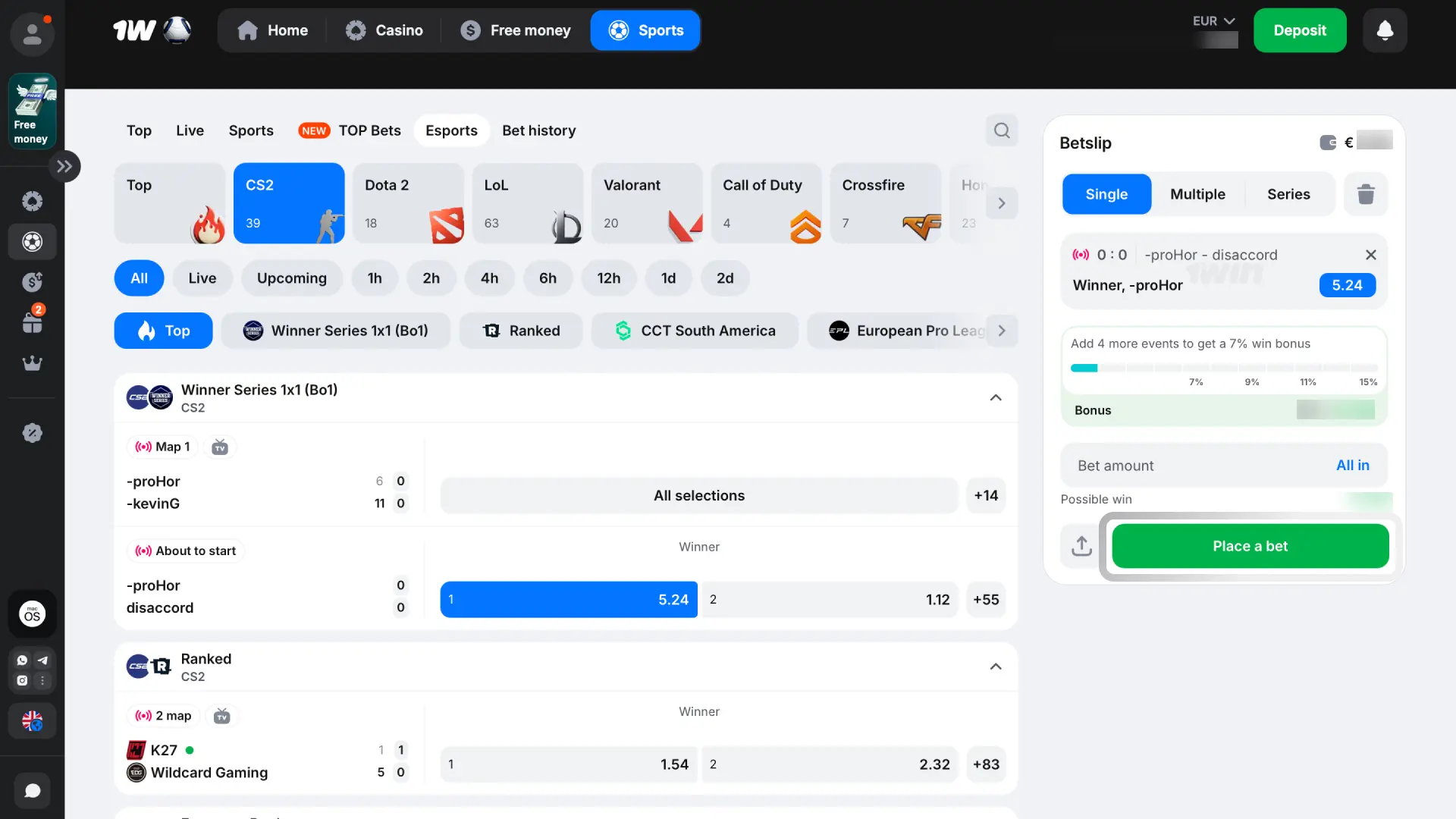Open the notifications bell

click(x=1385, y=30)
